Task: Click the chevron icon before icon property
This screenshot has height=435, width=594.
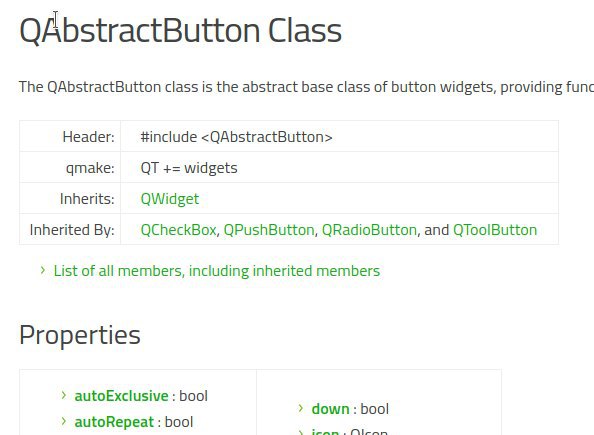Action: 301,432
